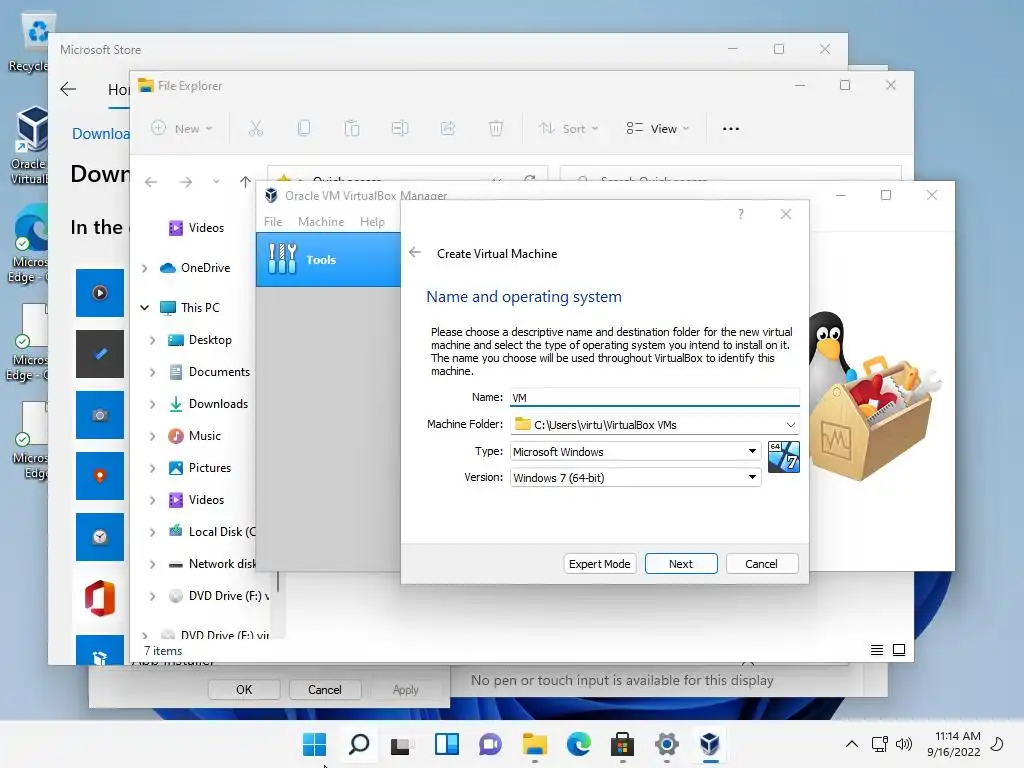Click back arrow in Create Virtual Machine dialog
This screenshot has width=1024, height=768.
(415, 253)
